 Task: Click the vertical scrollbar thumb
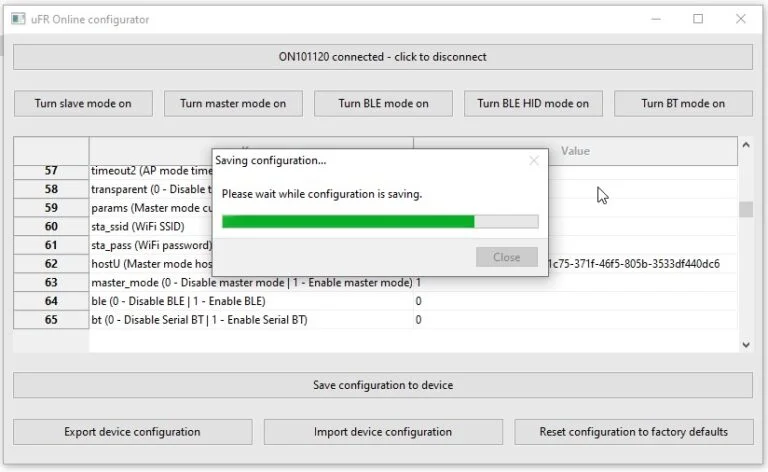point(745,209)
